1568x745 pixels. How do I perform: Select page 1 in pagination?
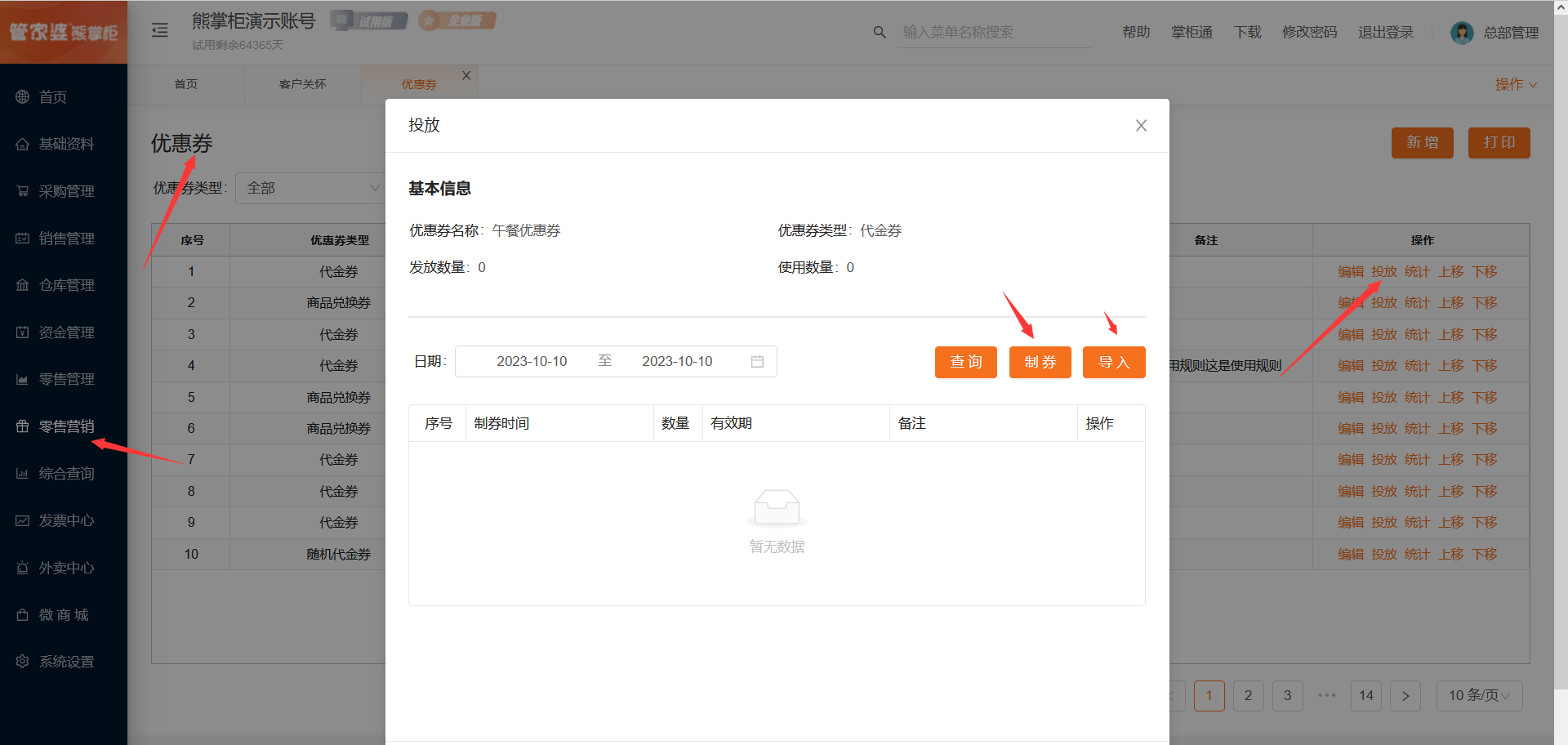tap(1209, 696)
